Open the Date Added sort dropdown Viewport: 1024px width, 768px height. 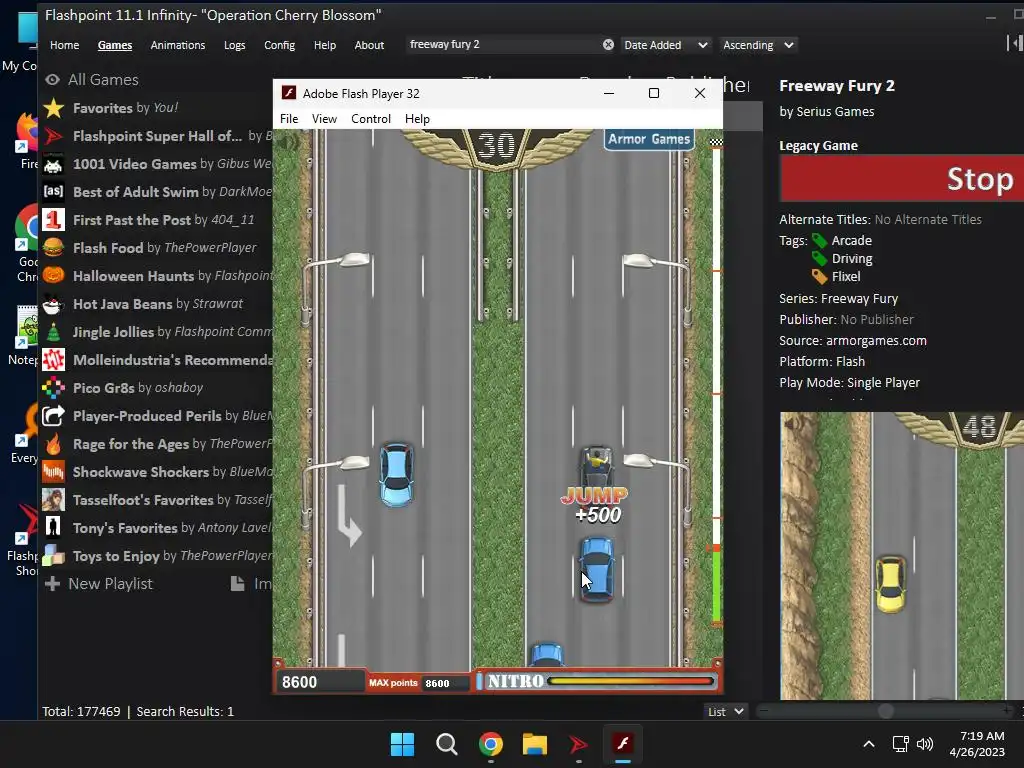[665, 45]
